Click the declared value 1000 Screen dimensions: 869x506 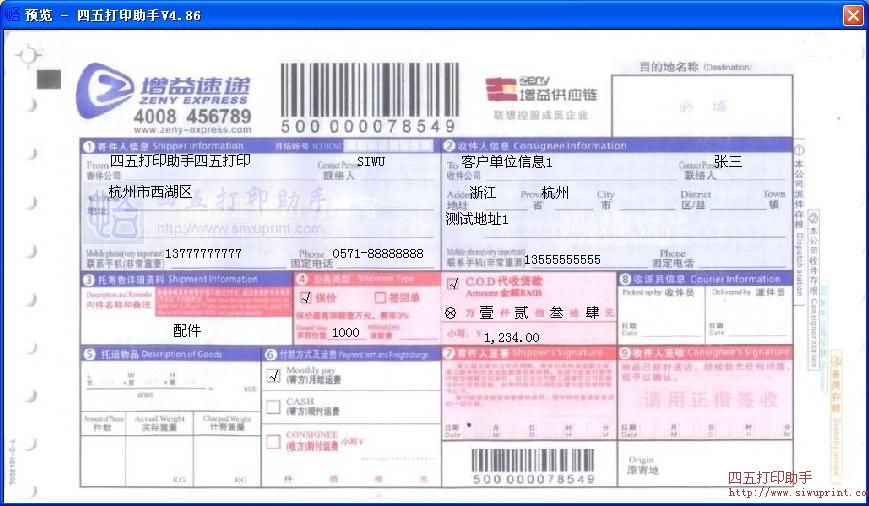[345, 333]
